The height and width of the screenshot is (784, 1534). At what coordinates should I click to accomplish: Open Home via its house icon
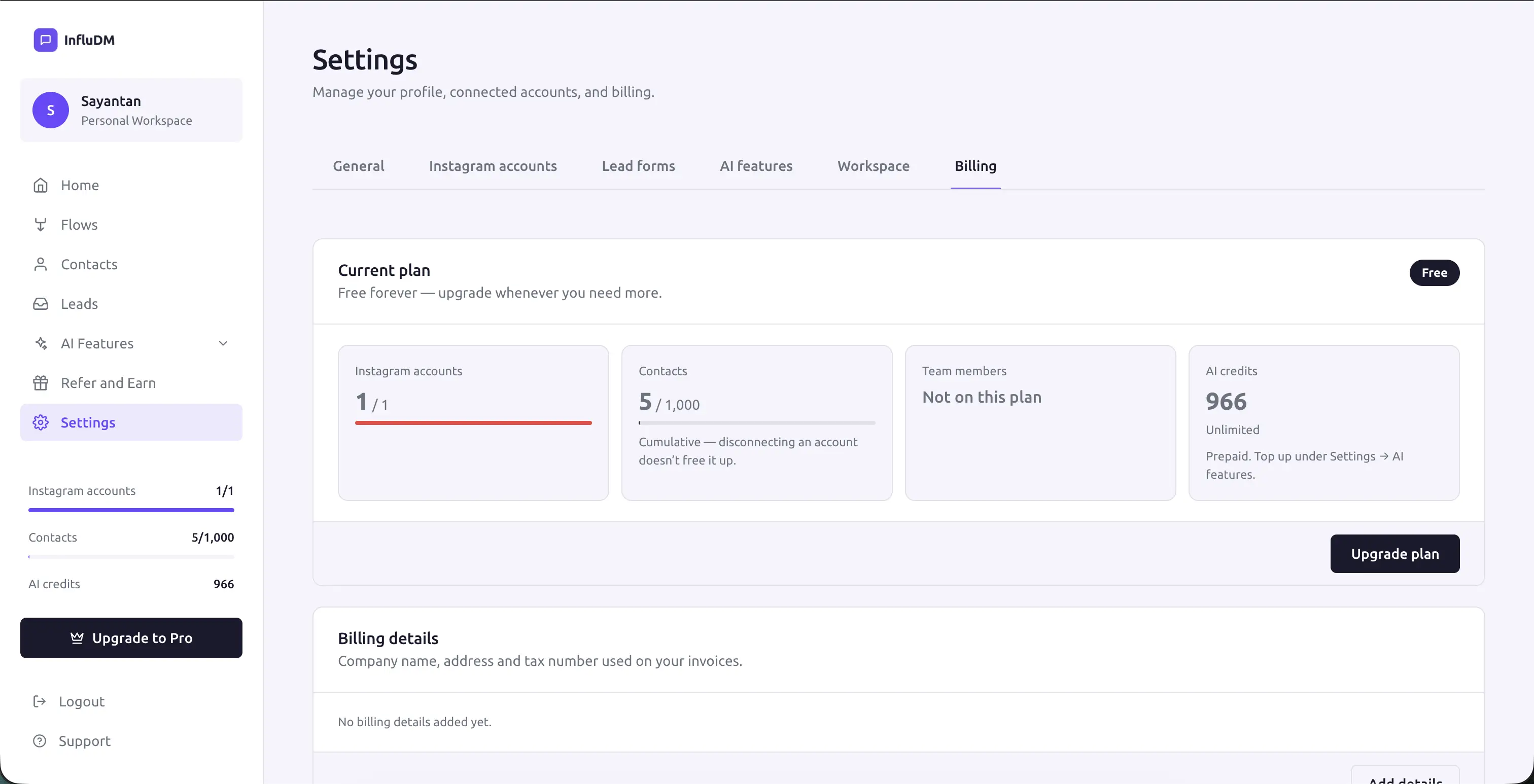click(x=41, y=185)
